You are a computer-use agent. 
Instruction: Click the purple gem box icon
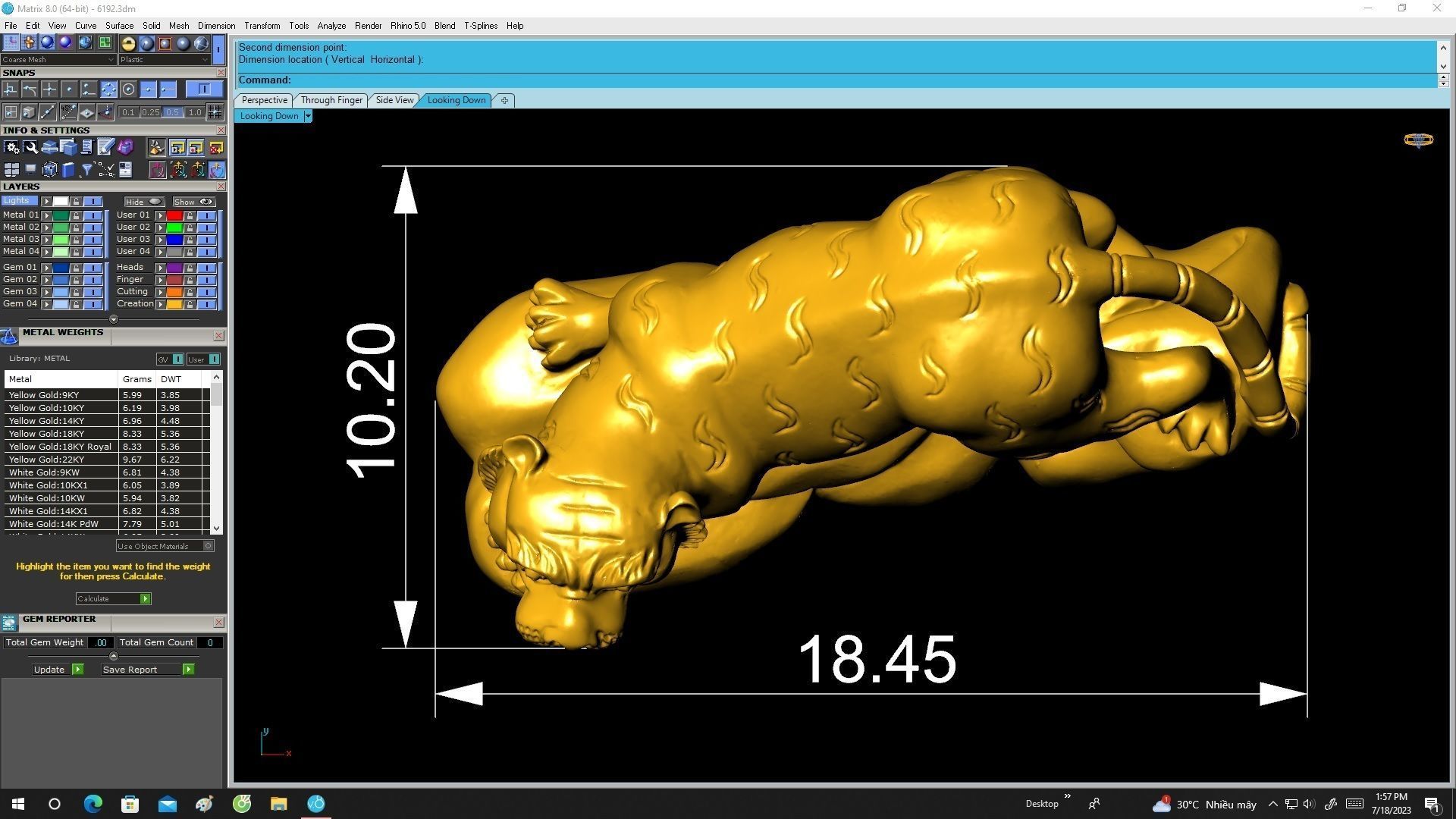pyautogui.click(x=125, y=147)
